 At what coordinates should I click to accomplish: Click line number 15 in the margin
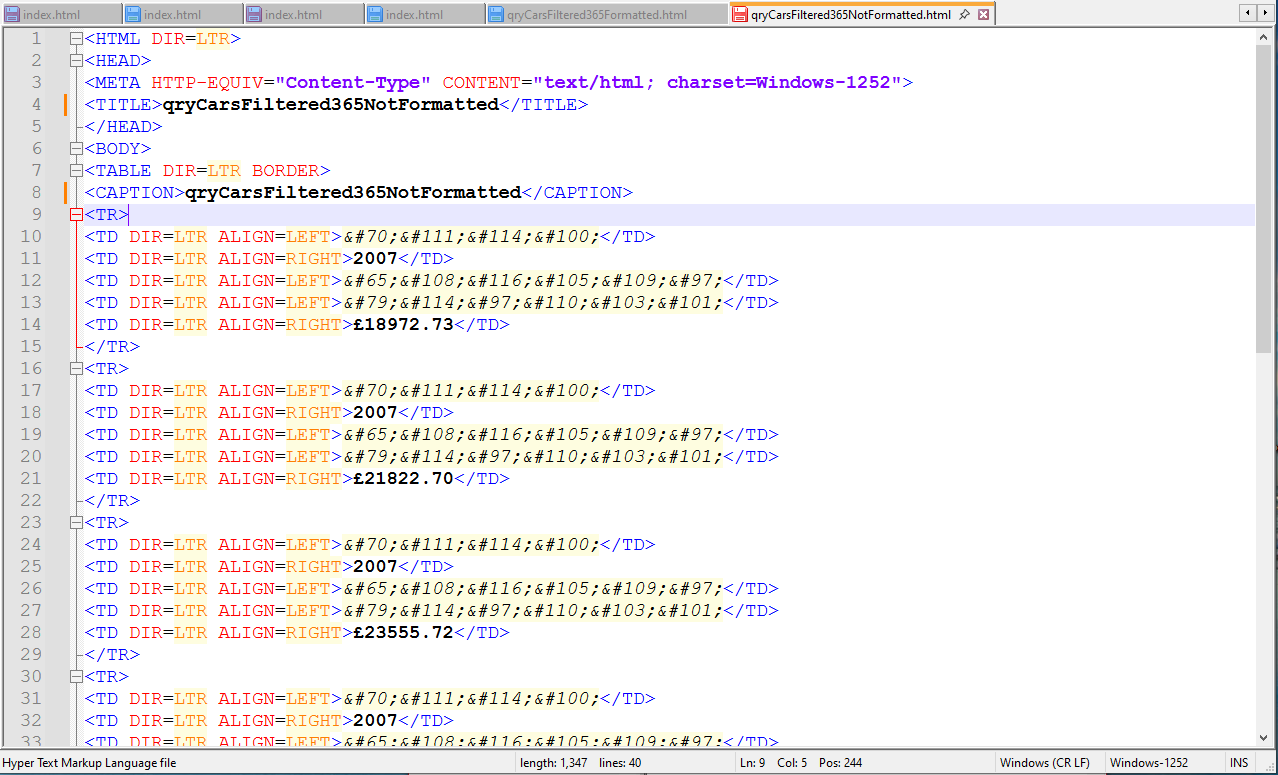(31, 346)
